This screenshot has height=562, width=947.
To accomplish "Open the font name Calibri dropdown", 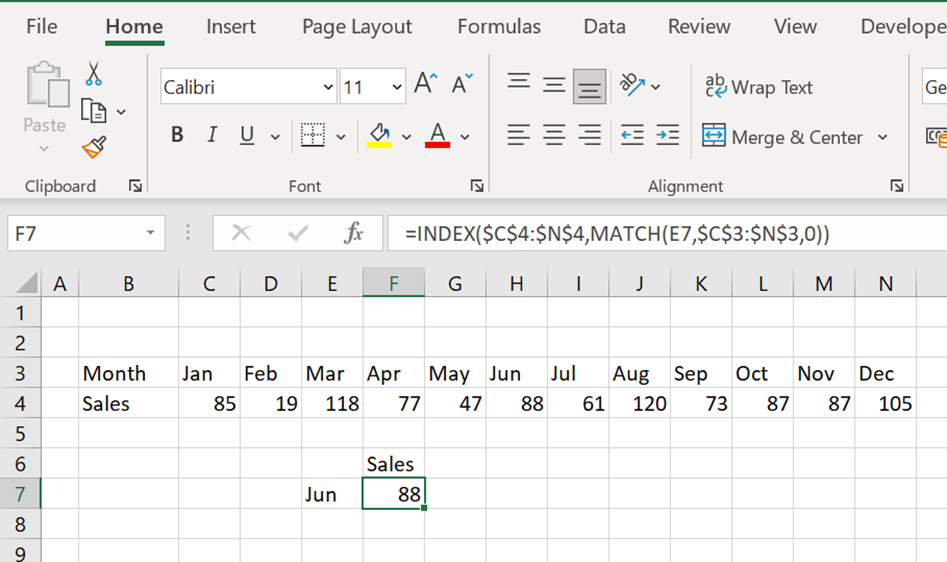I will coord(328,88).
